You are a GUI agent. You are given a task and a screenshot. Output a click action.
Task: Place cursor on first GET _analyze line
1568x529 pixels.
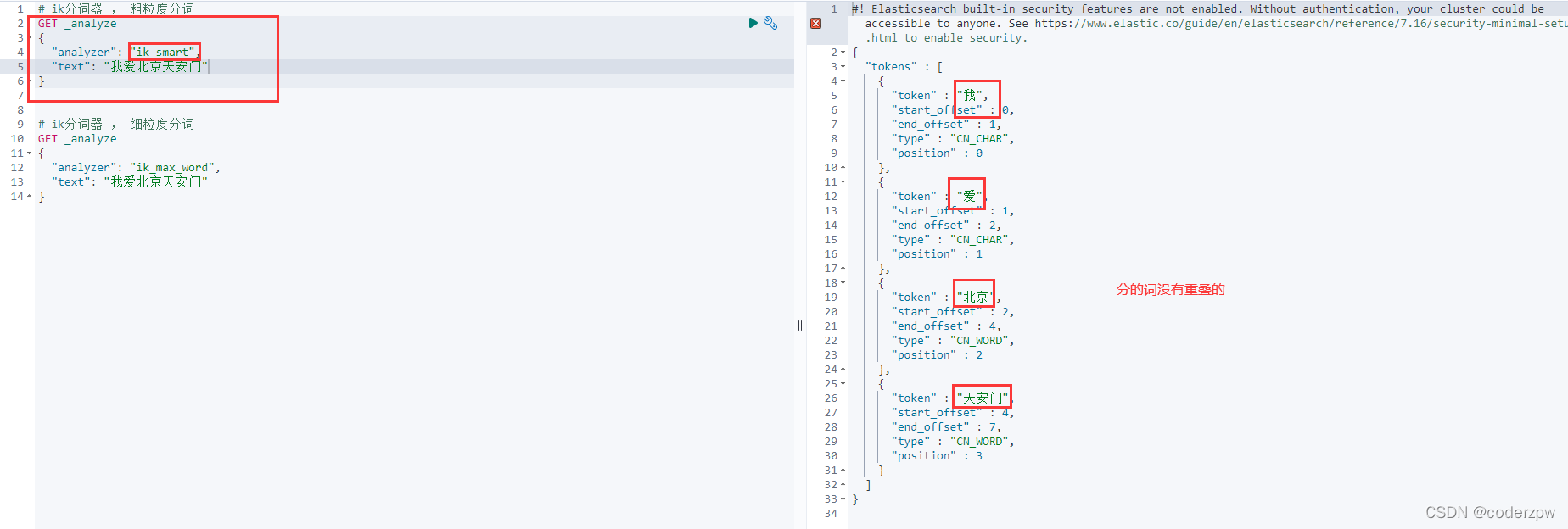tap(77, 24)
